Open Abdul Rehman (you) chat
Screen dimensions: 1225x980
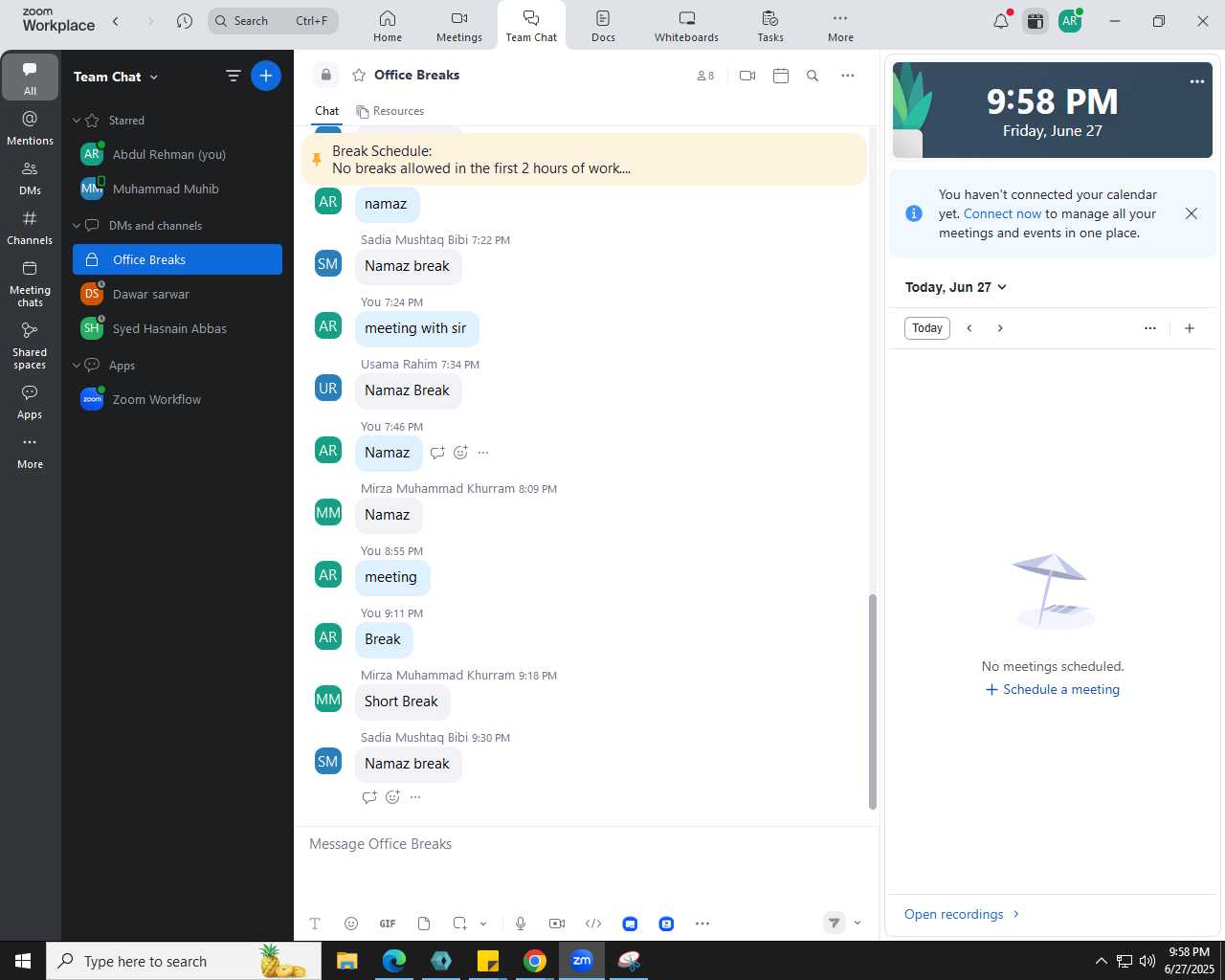[177, 154]
